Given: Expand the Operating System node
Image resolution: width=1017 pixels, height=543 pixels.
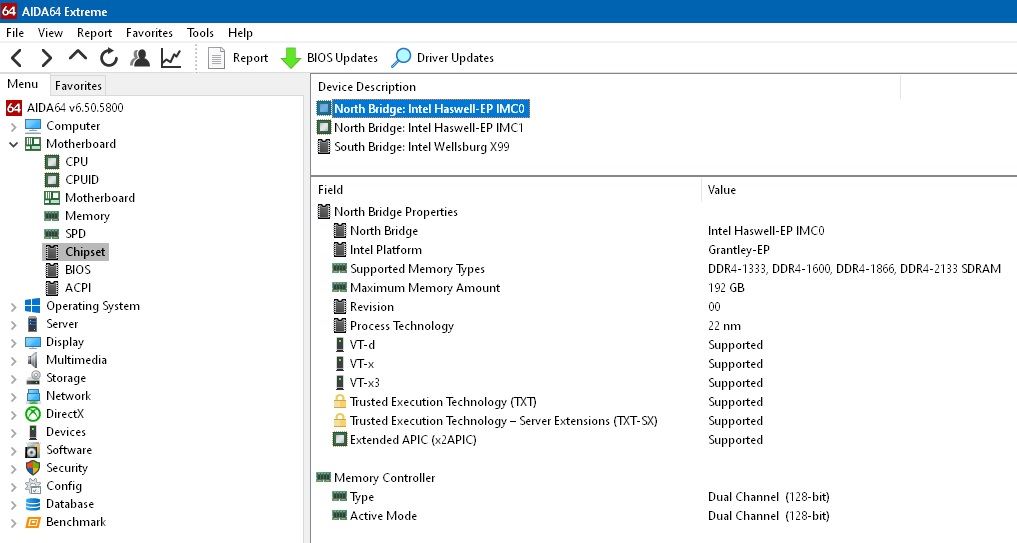Looking at the screenshot, I should (x=14, y=306).
